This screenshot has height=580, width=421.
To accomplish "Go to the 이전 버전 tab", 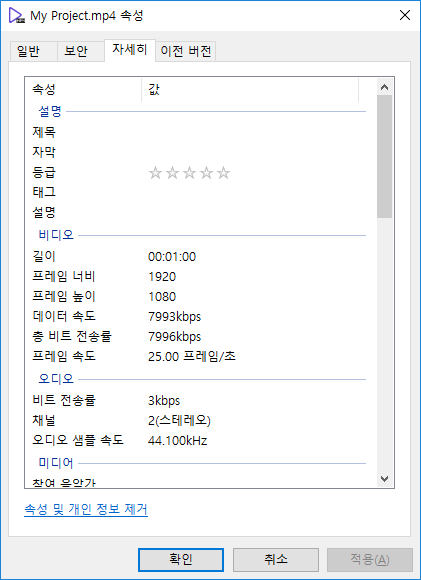I will coord(186,51).
